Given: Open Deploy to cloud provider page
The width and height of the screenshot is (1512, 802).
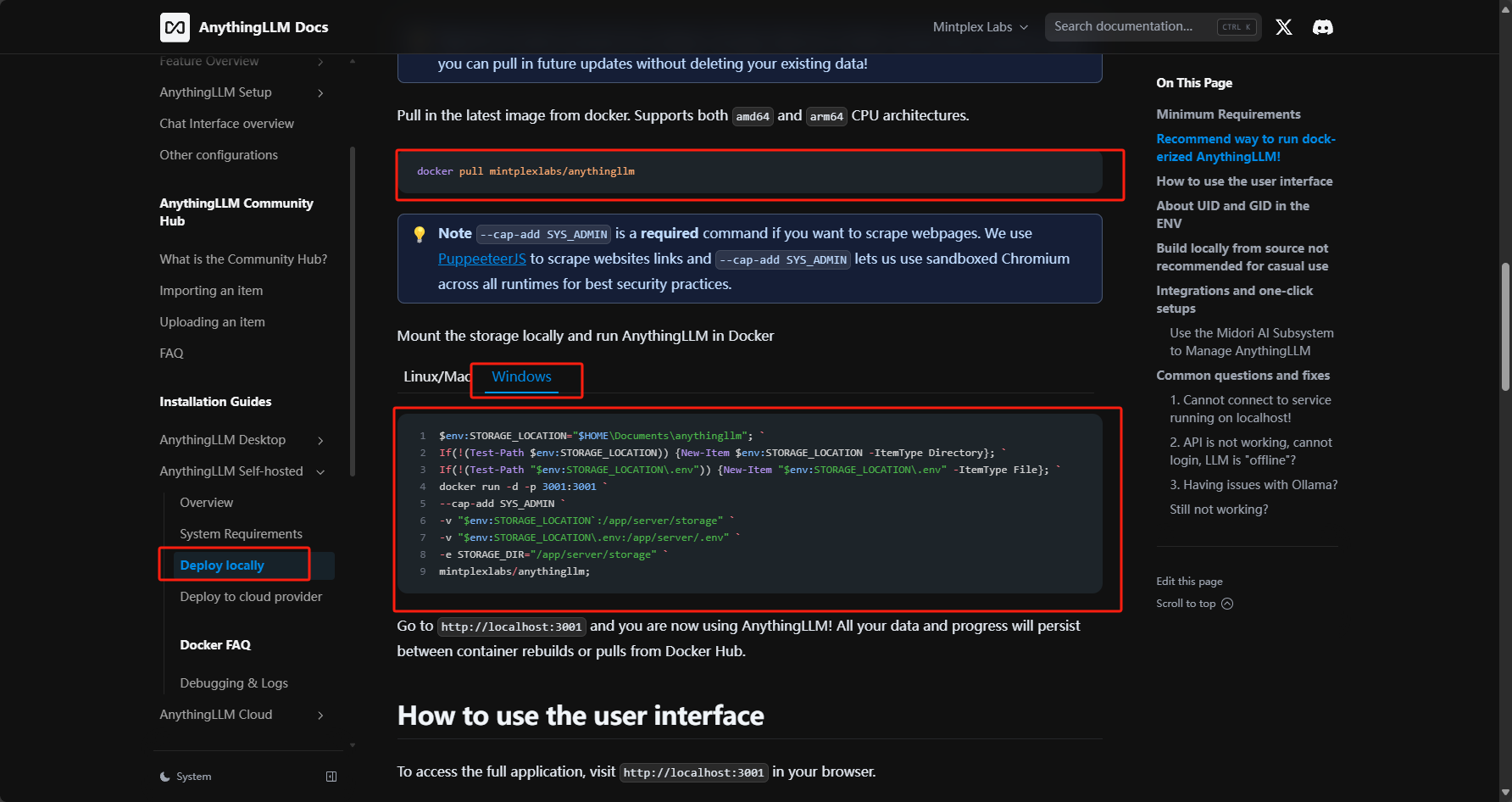Looking at the screenshot, I should point(251,597).
